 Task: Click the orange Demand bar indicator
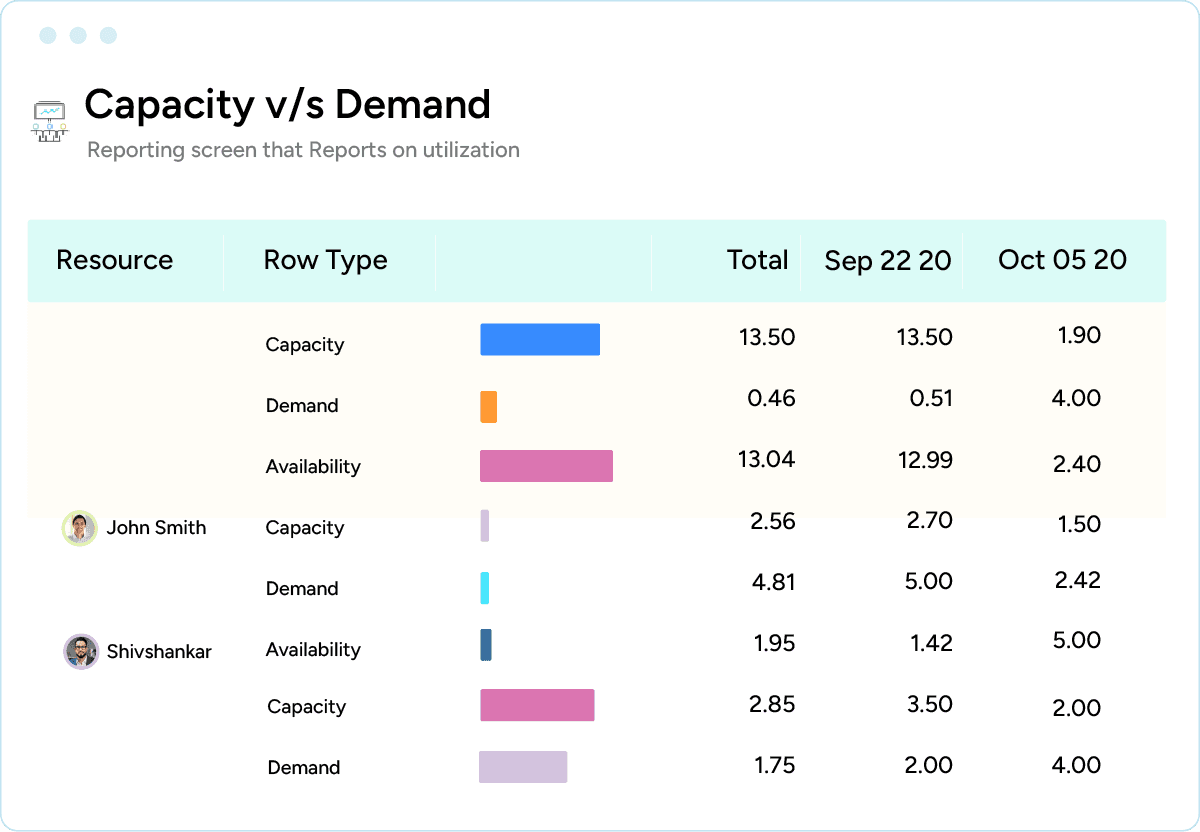click(487, 407)
